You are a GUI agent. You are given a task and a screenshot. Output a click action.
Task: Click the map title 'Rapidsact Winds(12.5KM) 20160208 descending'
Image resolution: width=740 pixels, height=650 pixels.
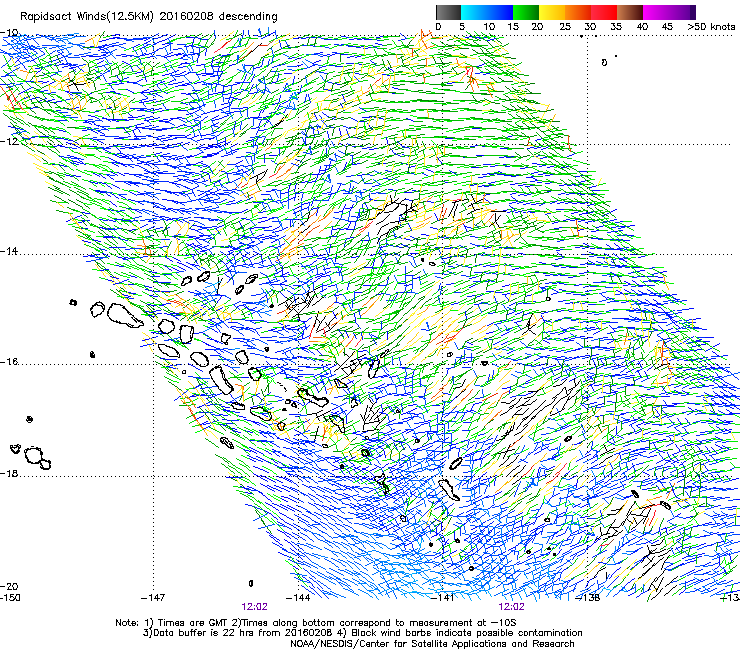click(149, 17)
